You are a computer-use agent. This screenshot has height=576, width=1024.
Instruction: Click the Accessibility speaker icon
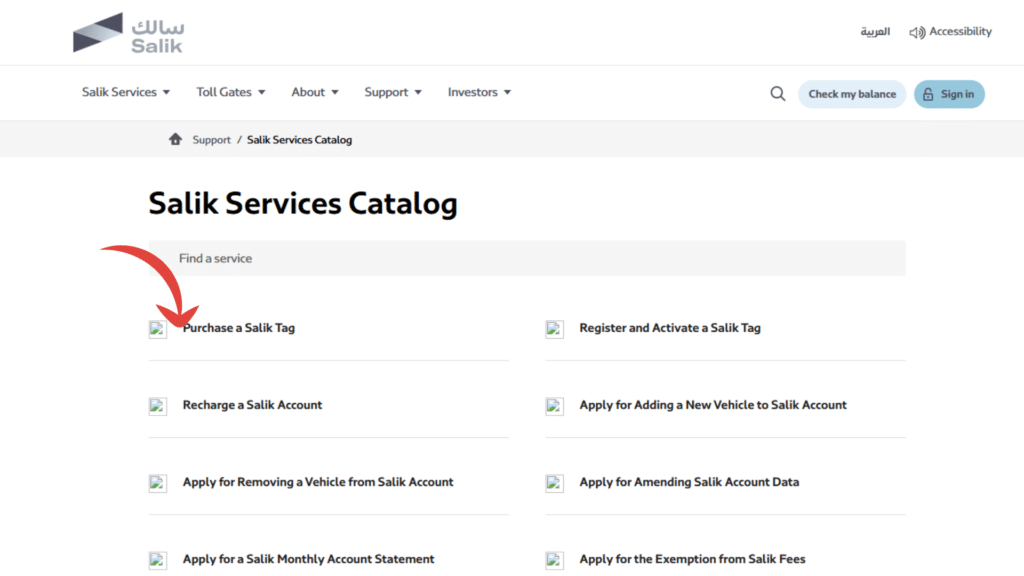[x=916, y=33]
